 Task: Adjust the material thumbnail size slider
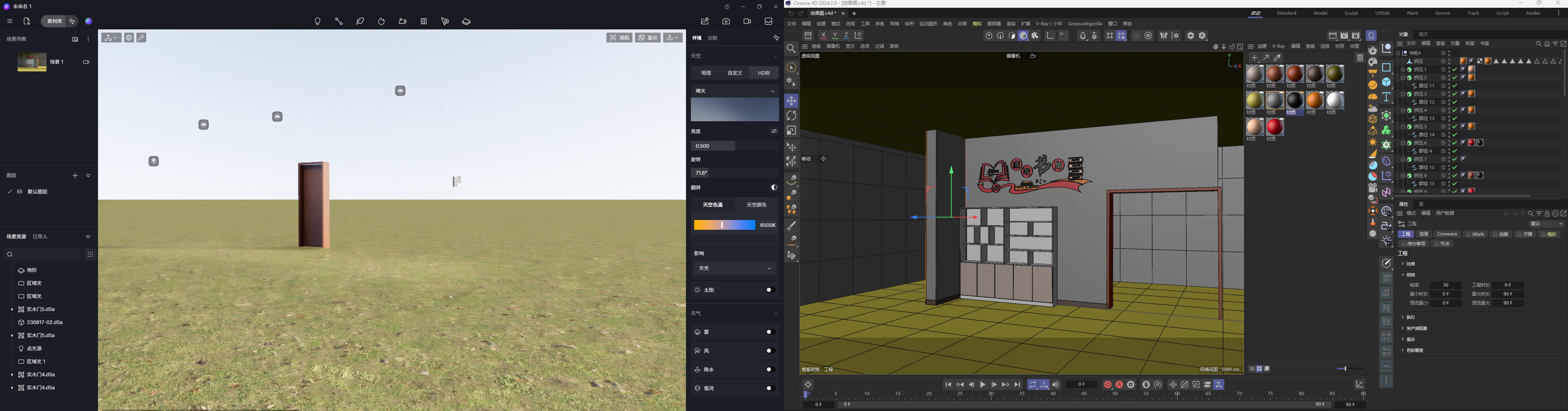click(x=1350, y=369)
